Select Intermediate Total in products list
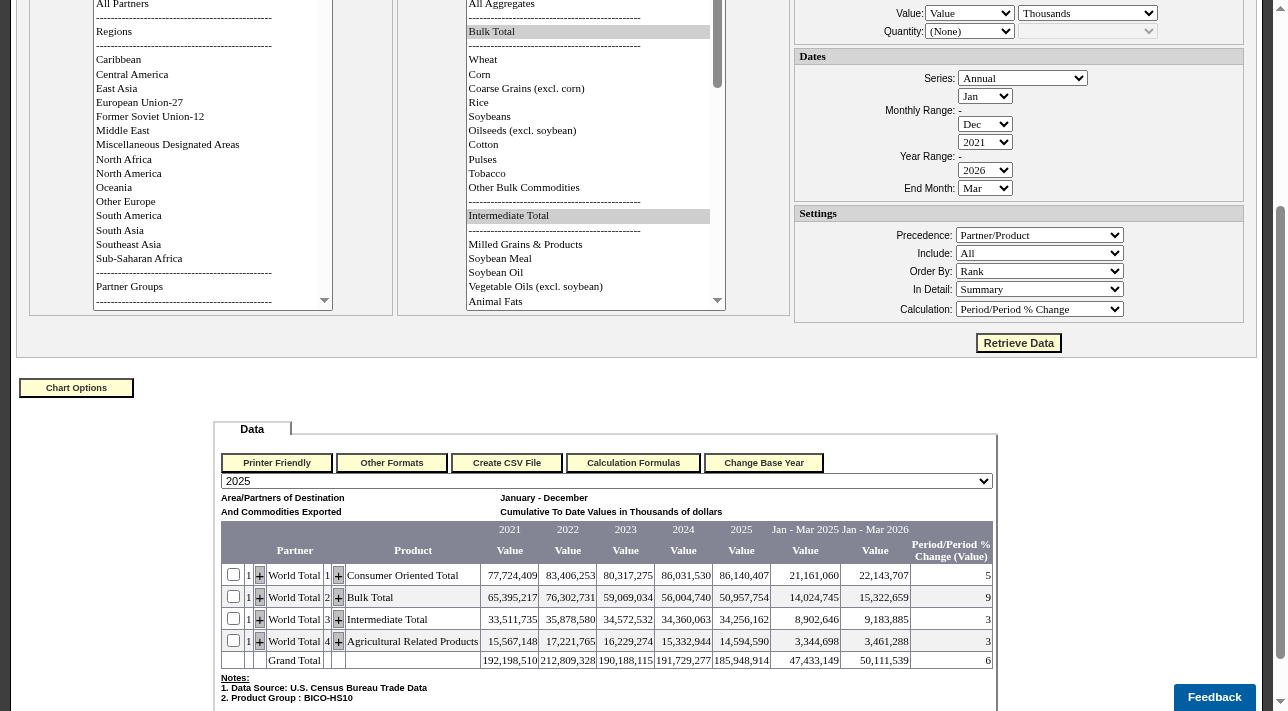Viewport: 1288px width, 711px height. click(x=589, y=216)
